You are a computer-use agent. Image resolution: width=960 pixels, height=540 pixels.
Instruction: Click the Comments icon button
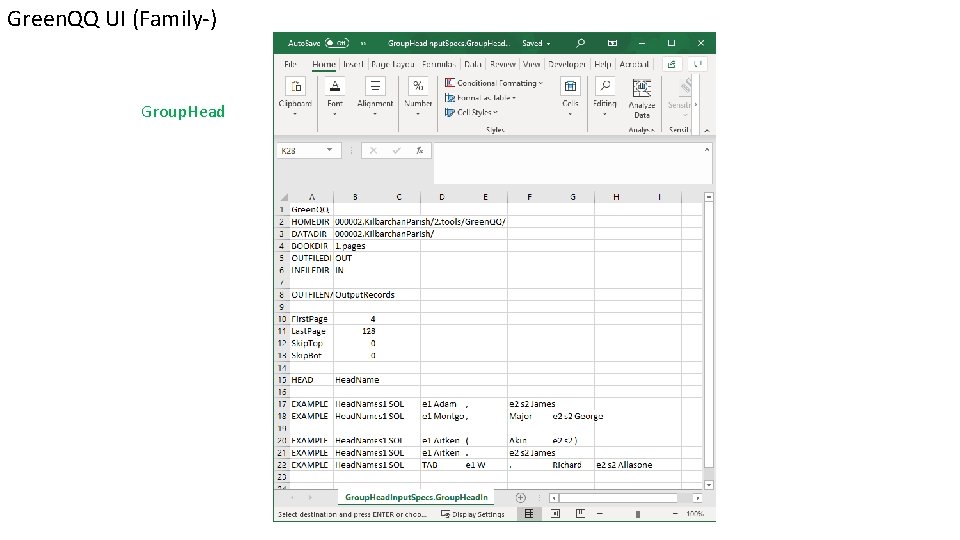click(697, 64)
